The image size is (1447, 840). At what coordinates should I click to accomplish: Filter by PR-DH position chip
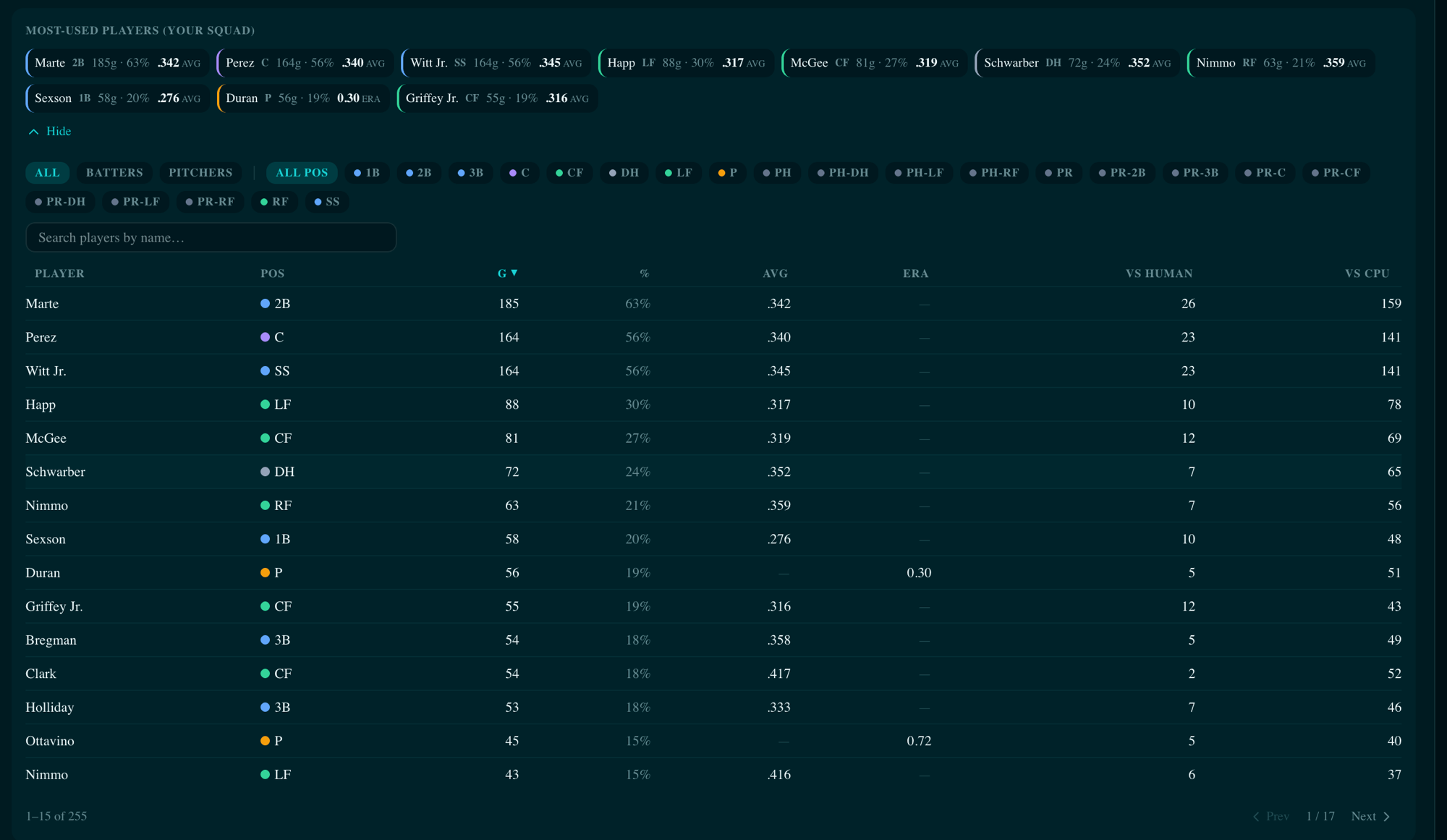pyautogui.click(x=60, y=201)
